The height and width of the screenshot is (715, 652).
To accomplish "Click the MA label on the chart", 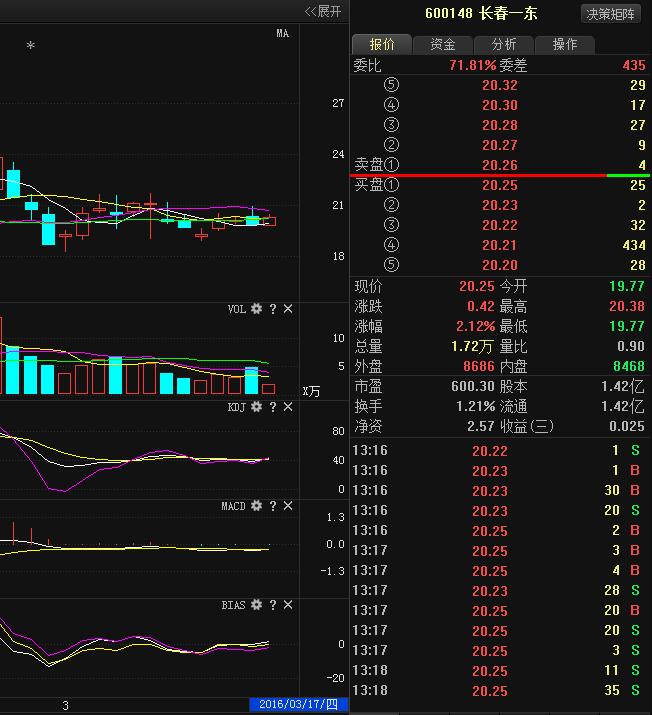I will pyautogui.click(x=282, y=33).
